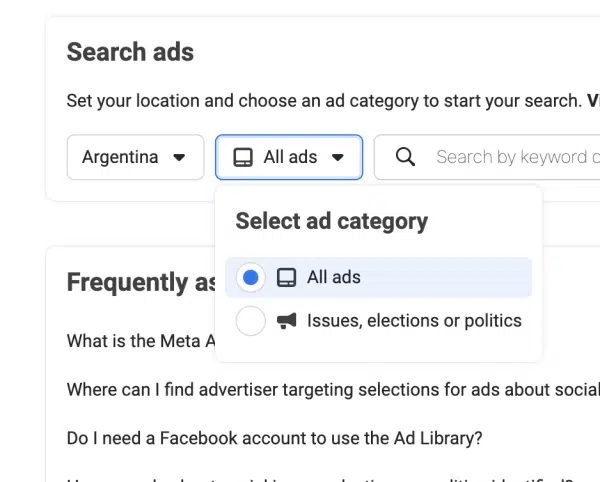Open advertiser targeting selections FAQ question
Screen dimensions: 600x482
333,390
